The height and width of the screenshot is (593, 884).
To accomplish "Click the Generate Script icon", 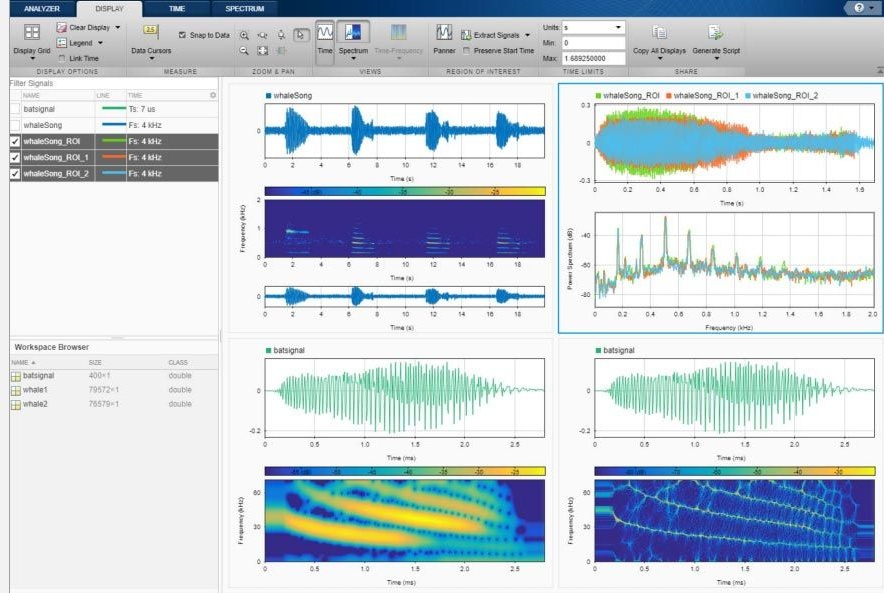I will coord(715,33).
